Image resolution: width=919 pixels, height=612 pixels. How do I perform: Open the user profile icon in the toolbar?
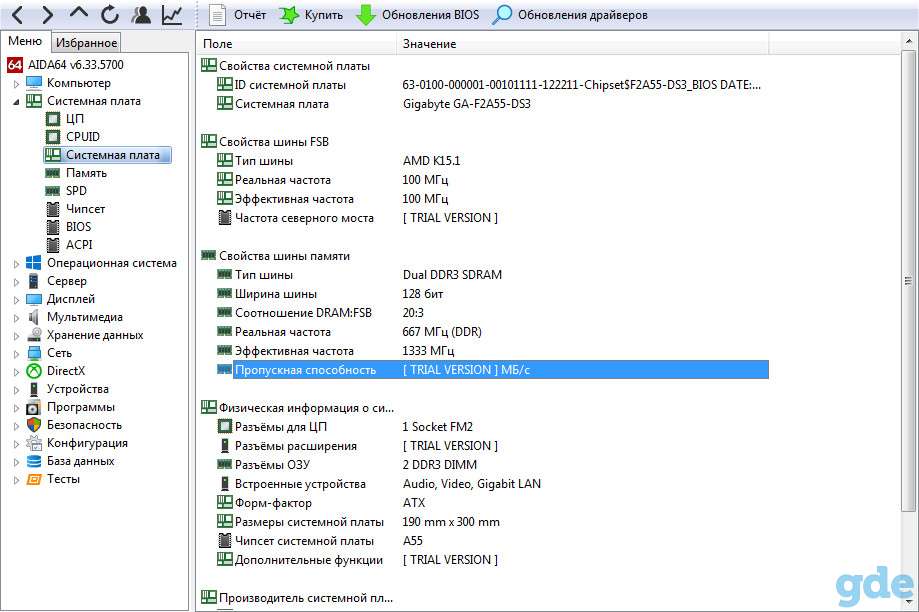pyautogui.click(x=141, y=15)
